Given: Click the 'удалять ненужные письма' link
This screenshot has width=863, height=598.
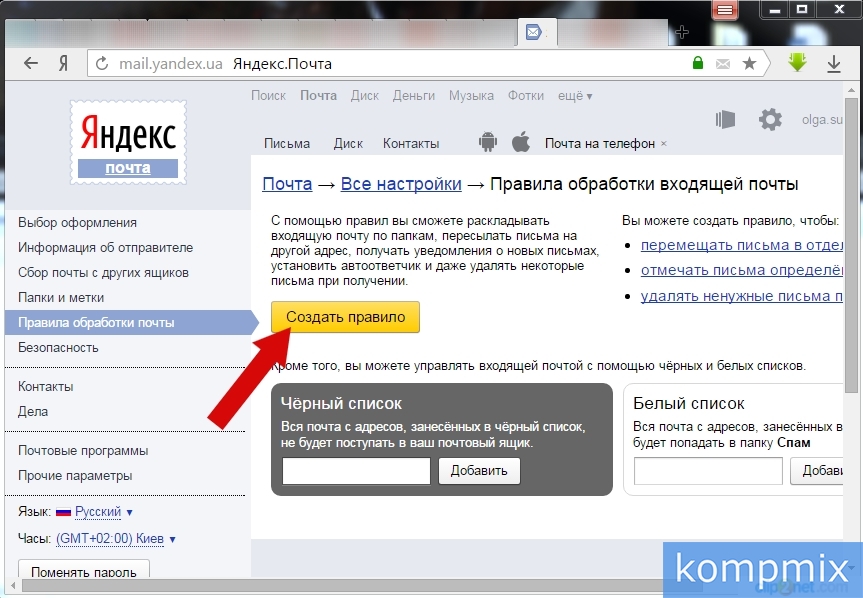Looking at the screenshot, I should (741, 296).
